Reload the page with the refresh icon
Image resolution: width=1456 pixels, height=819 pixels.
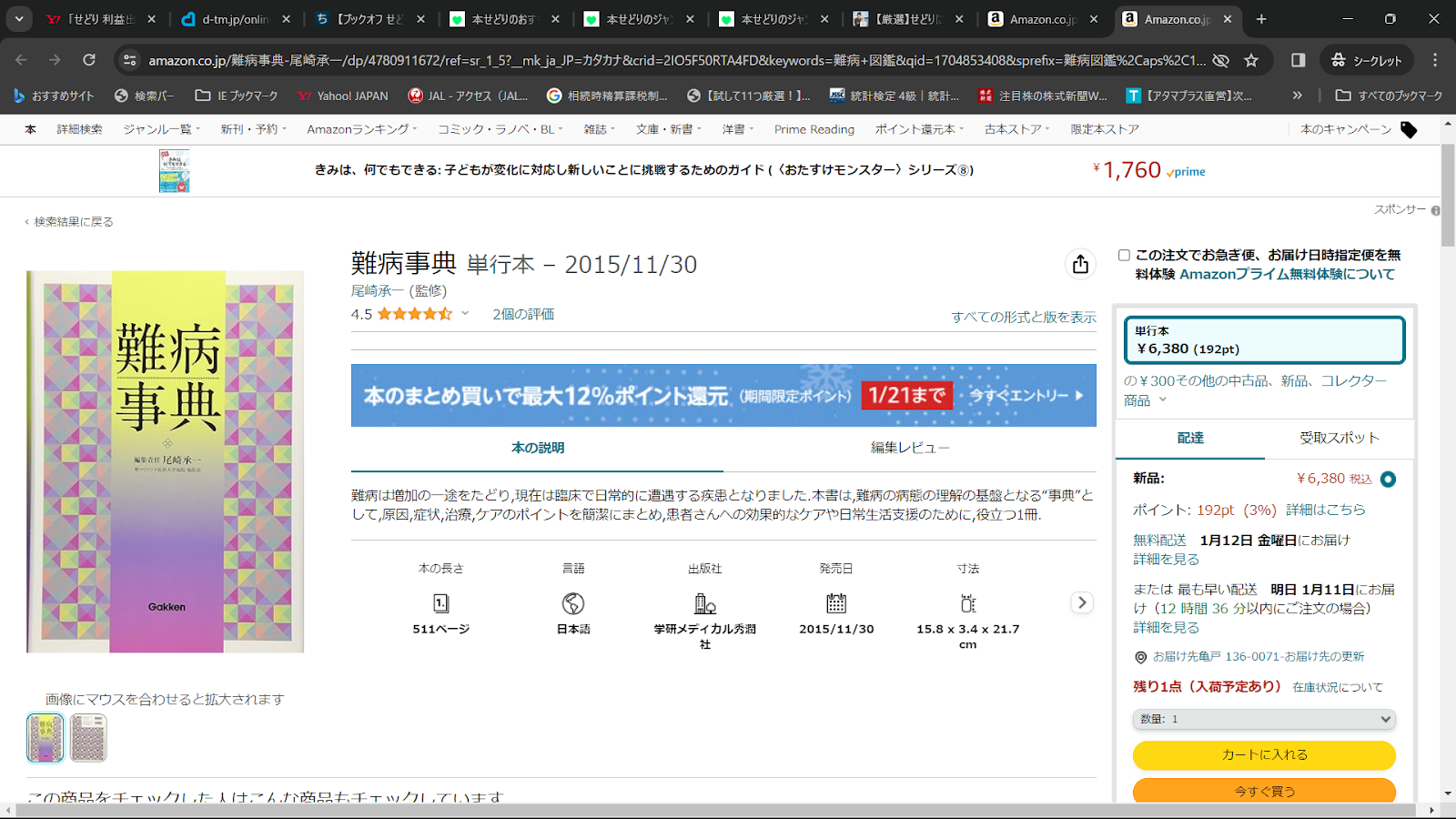[88, 60]
